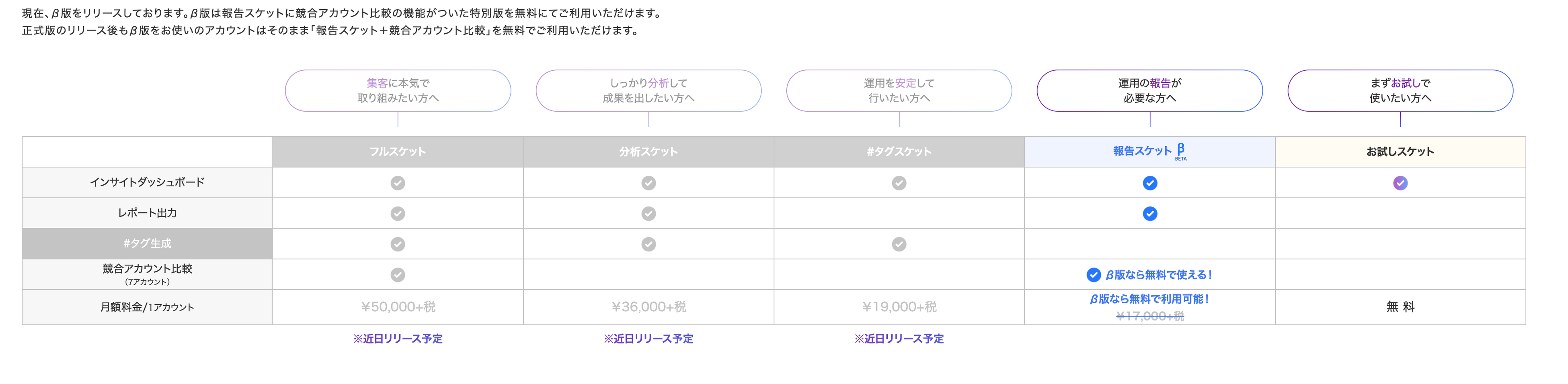The height and width of the screenshot is (384, 1568).
Task: Click 近日リリース予定 note under 分析スケット
Action: [x=648, y=339]
